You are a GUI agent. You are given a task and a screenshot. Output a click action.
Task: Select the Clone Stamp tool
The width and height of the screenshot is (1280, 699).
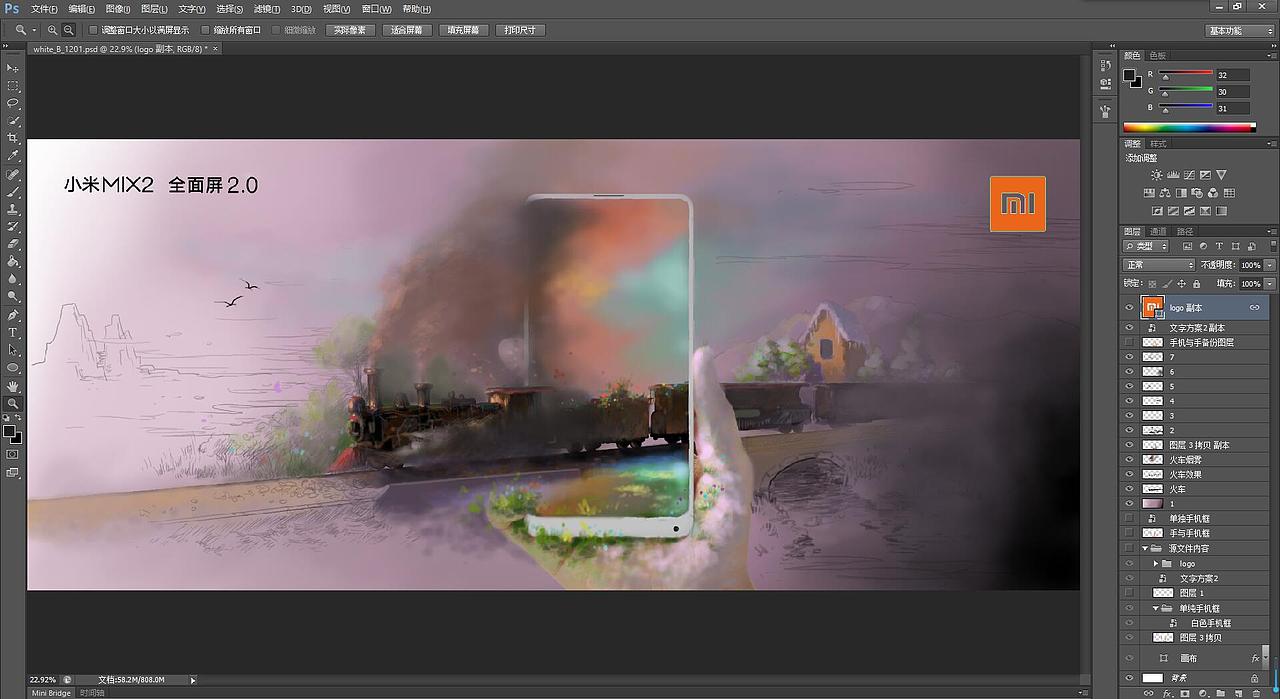coord(13,209)
